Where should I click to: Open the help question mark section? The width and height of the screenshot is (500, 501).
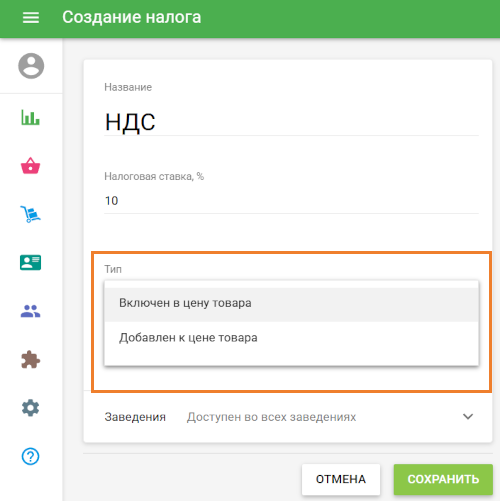30,456
